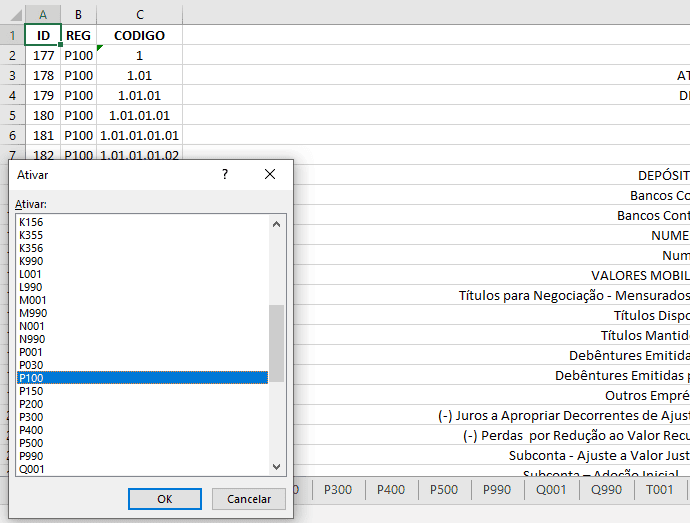This screenshot has height=523, width=690.
Task: Switch to the P300 sheet tab
Action: (338, 490)
